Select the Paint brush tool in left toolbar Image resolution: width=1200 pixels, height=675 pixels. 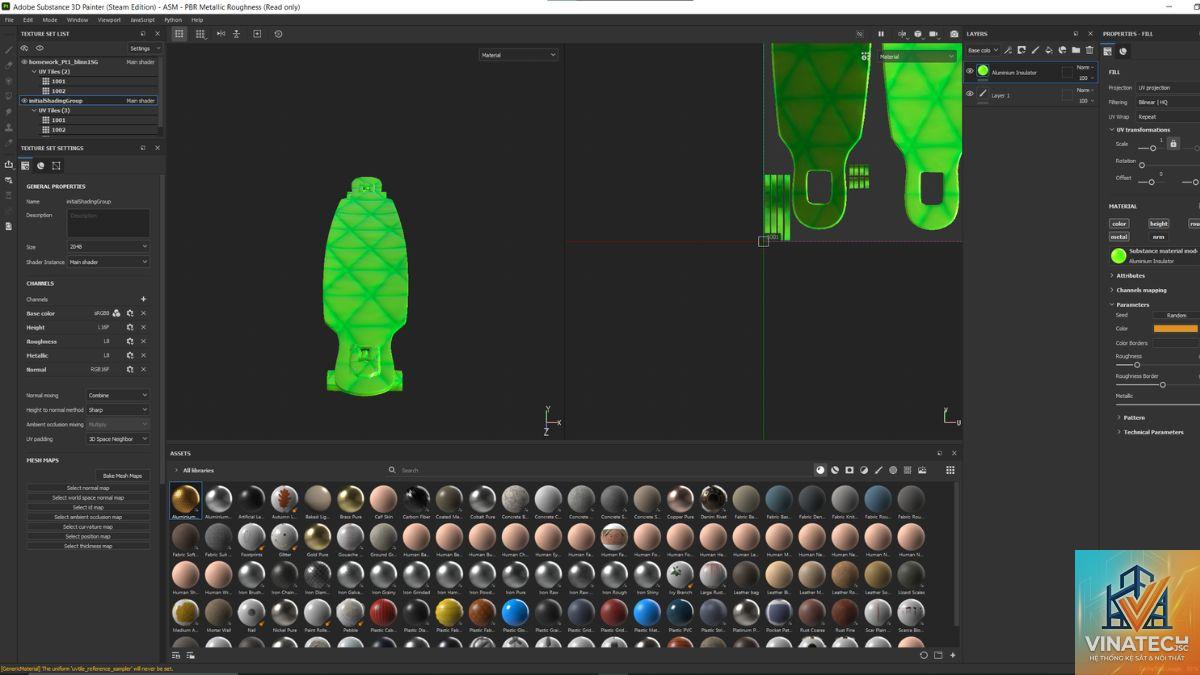click(9, 50)
